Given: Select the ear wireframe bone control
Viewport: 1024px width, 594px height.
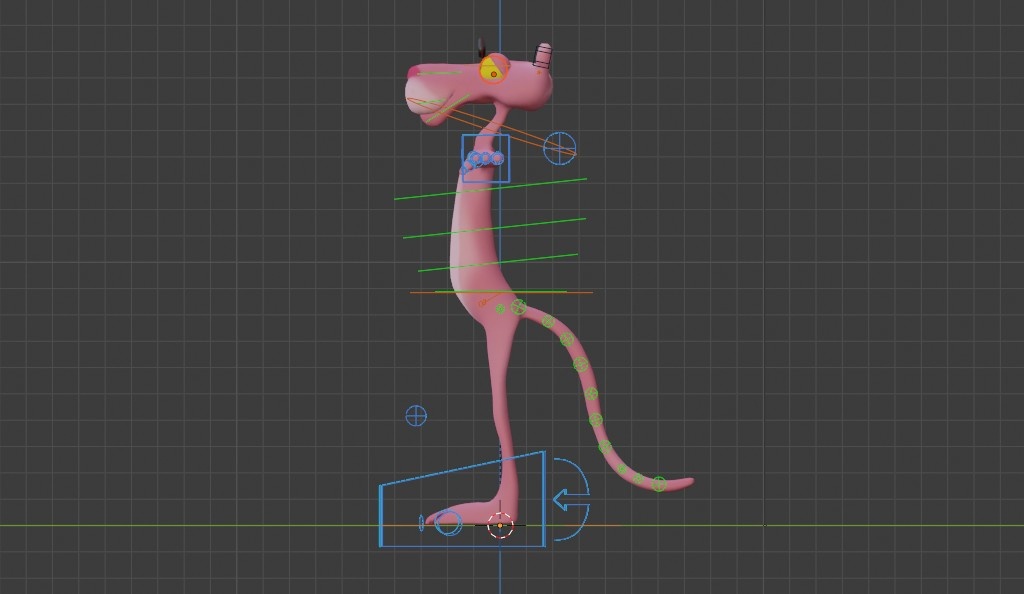Looking at the screenshot, I should [542, 55].
